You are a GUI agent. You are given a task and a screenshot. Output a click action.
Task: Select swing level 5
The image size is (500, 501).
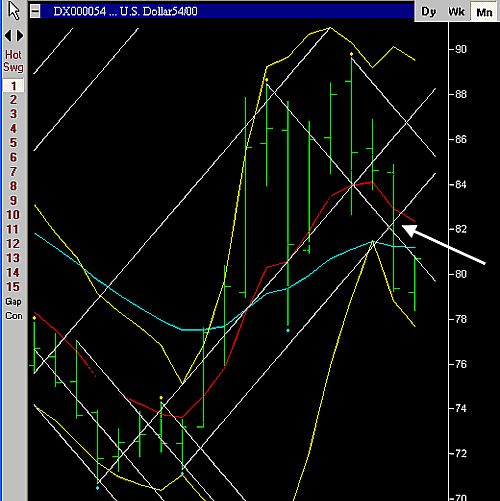[13, 143]
